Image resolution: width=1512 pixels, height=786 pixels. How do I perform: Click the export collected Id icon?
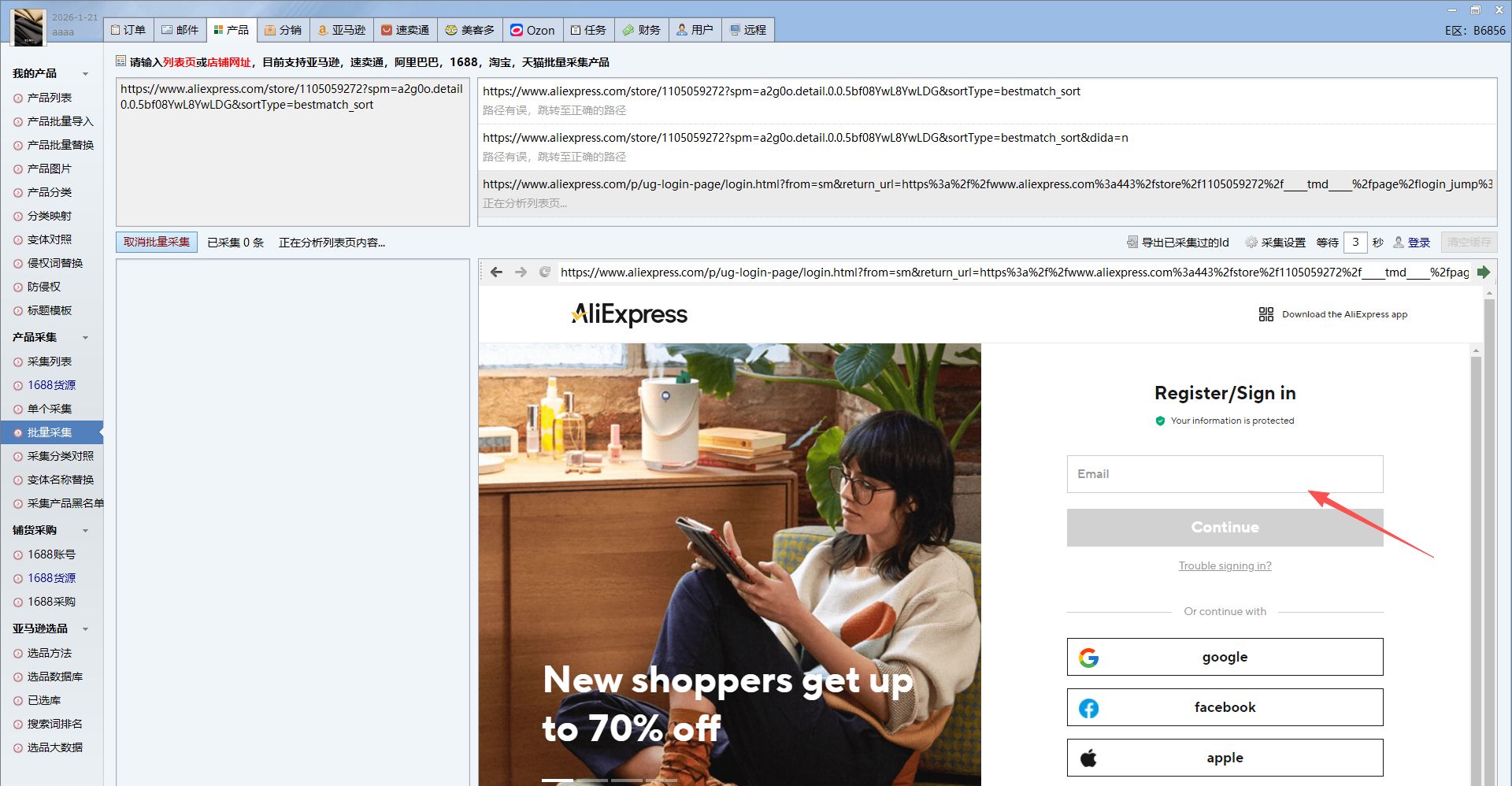click(1132, 243)
